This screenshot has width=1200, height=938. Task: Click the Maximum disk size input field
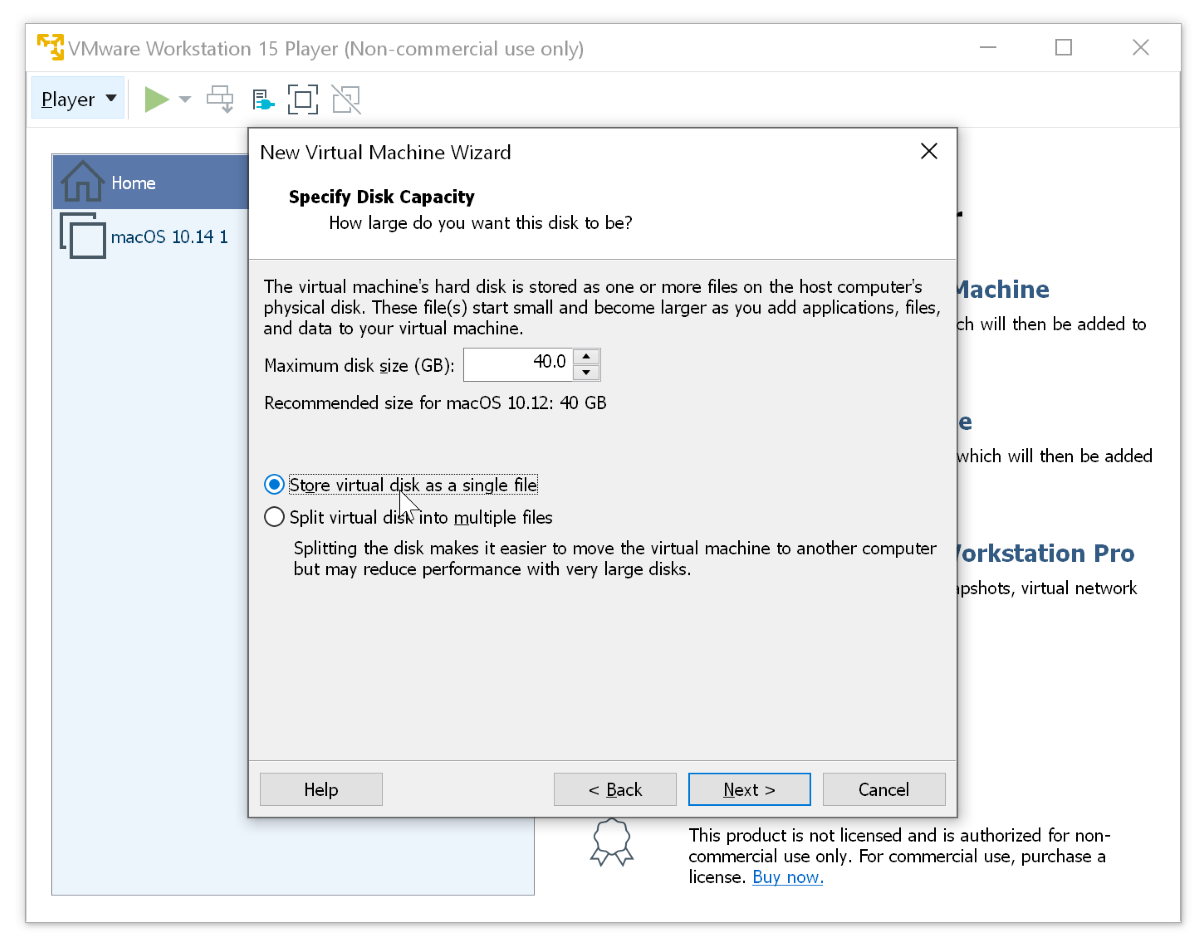coord(518,364)
